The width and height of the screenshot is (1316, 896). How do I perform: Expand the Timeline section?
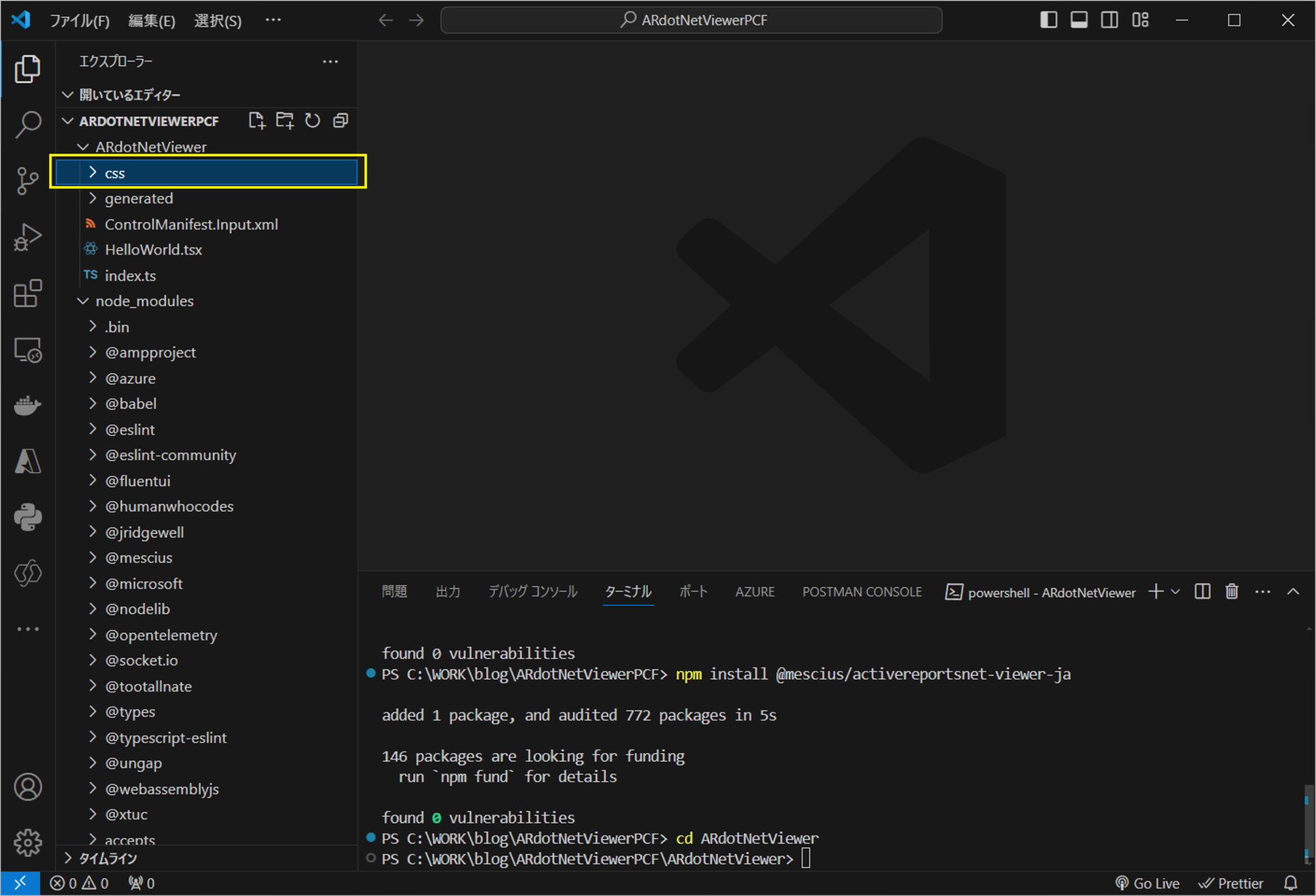point(206,858)
